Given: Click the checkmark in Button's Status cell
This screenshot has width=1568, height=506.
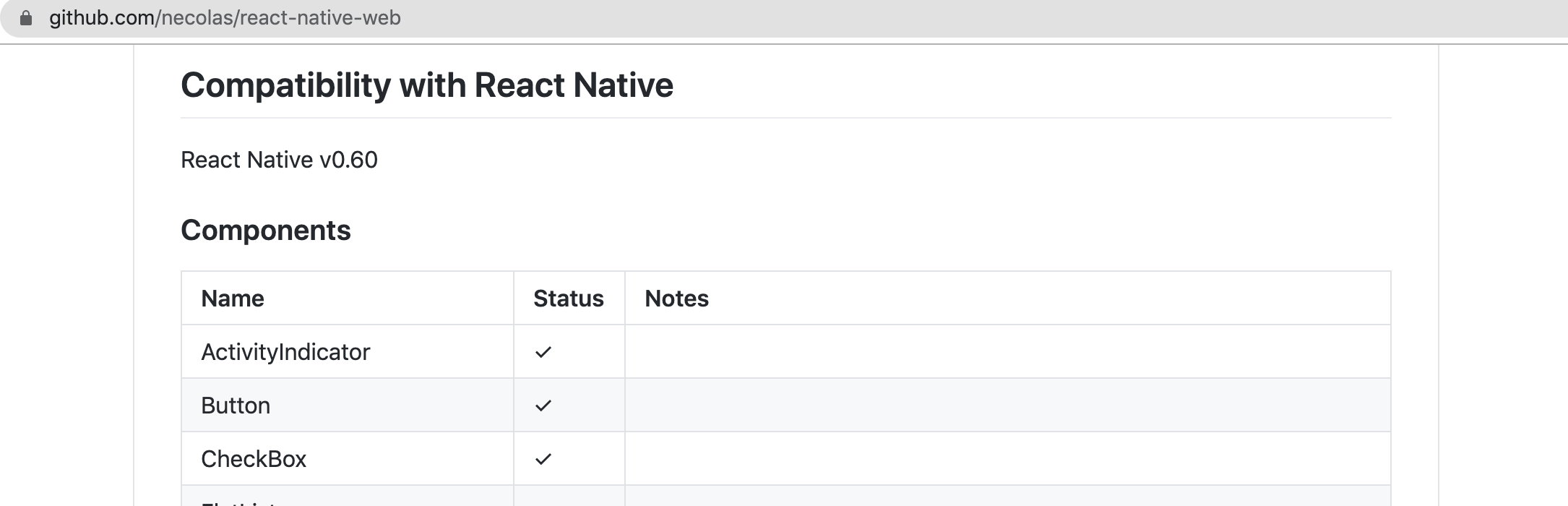Looking at the screenshot, I should (x=543, y=405).
